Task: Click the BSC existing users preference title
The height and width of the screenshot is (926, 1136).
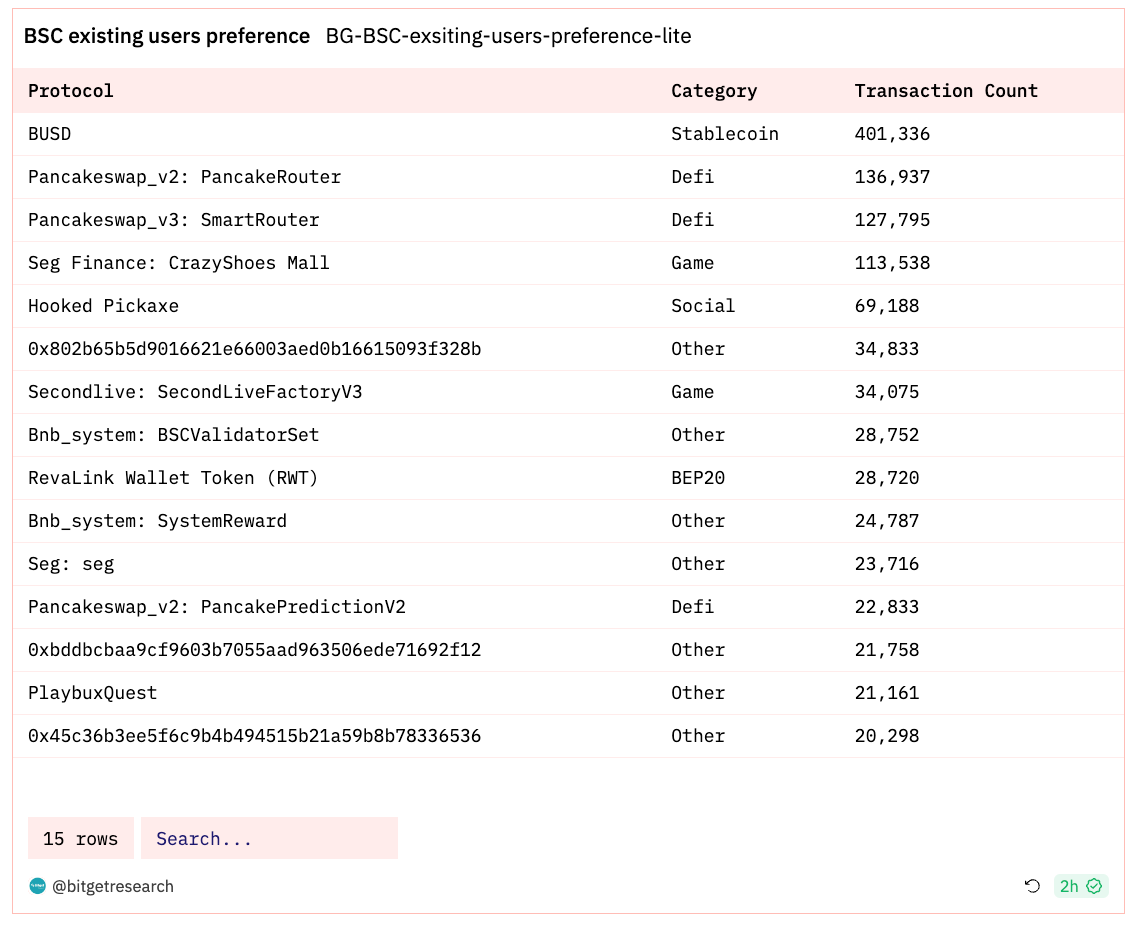Action: [x=167, y=36]
